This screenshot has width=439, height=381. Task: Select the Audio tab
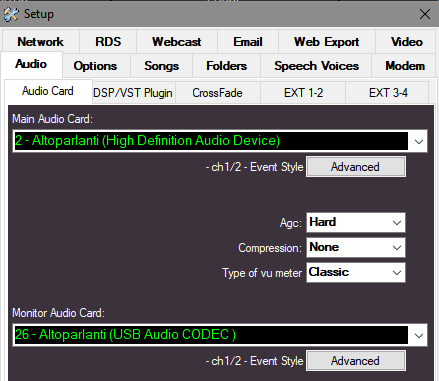31,64
